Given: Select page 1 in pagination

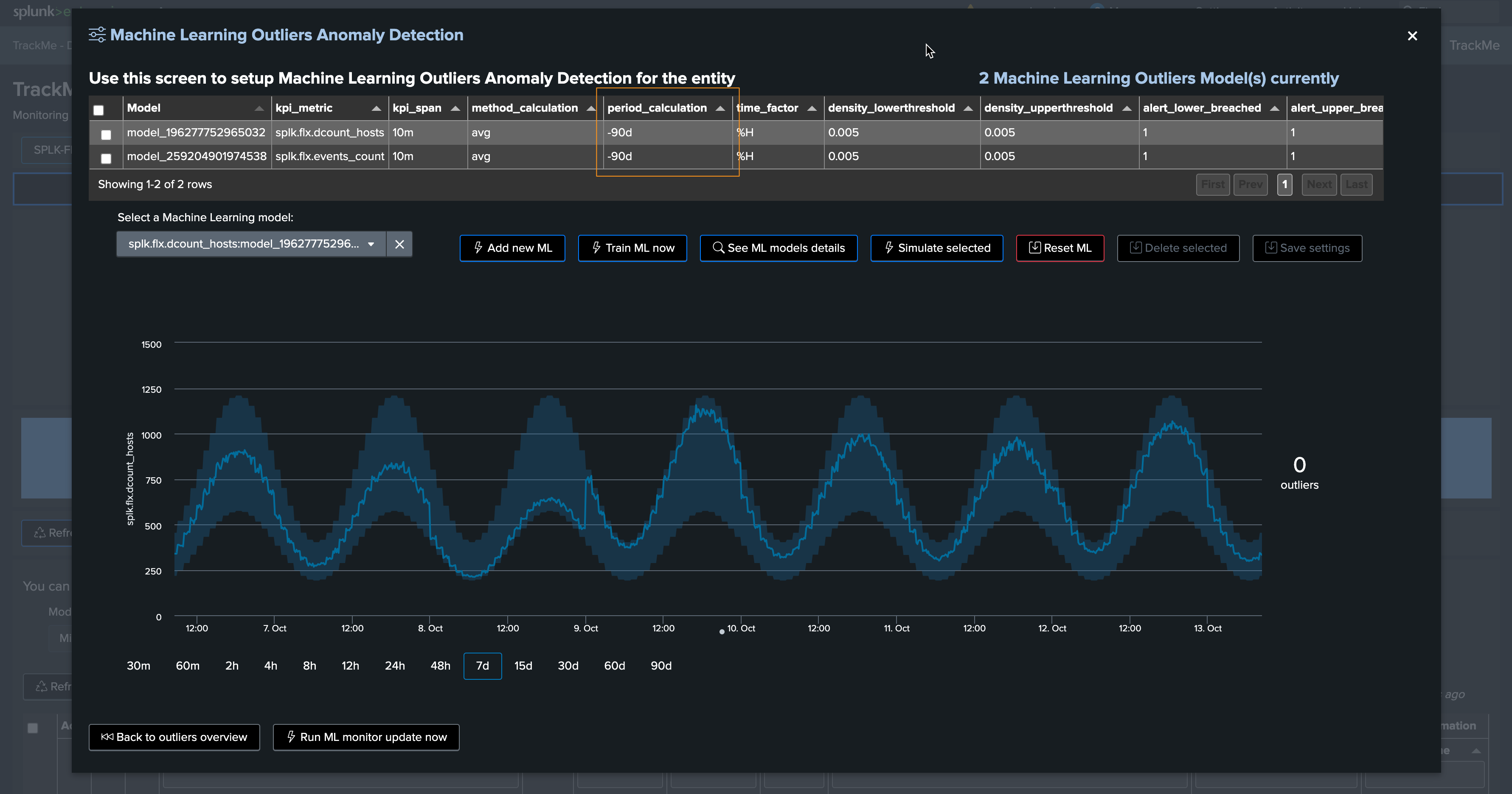Looking at the screenshot, I should coord(1285,184).
